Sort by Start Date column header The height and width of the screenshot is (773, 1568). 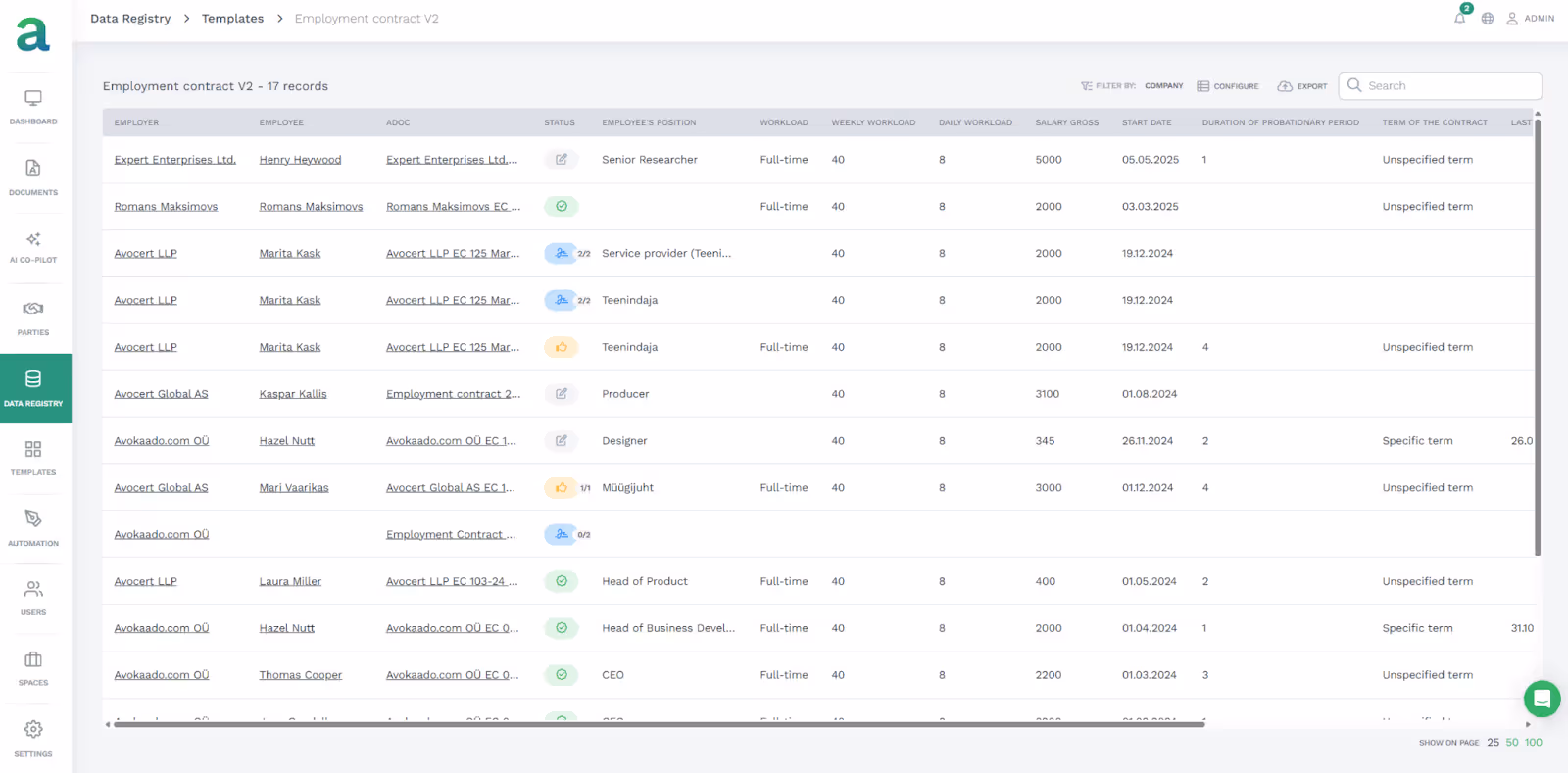pyautogui.click(x=1147, y=122)
